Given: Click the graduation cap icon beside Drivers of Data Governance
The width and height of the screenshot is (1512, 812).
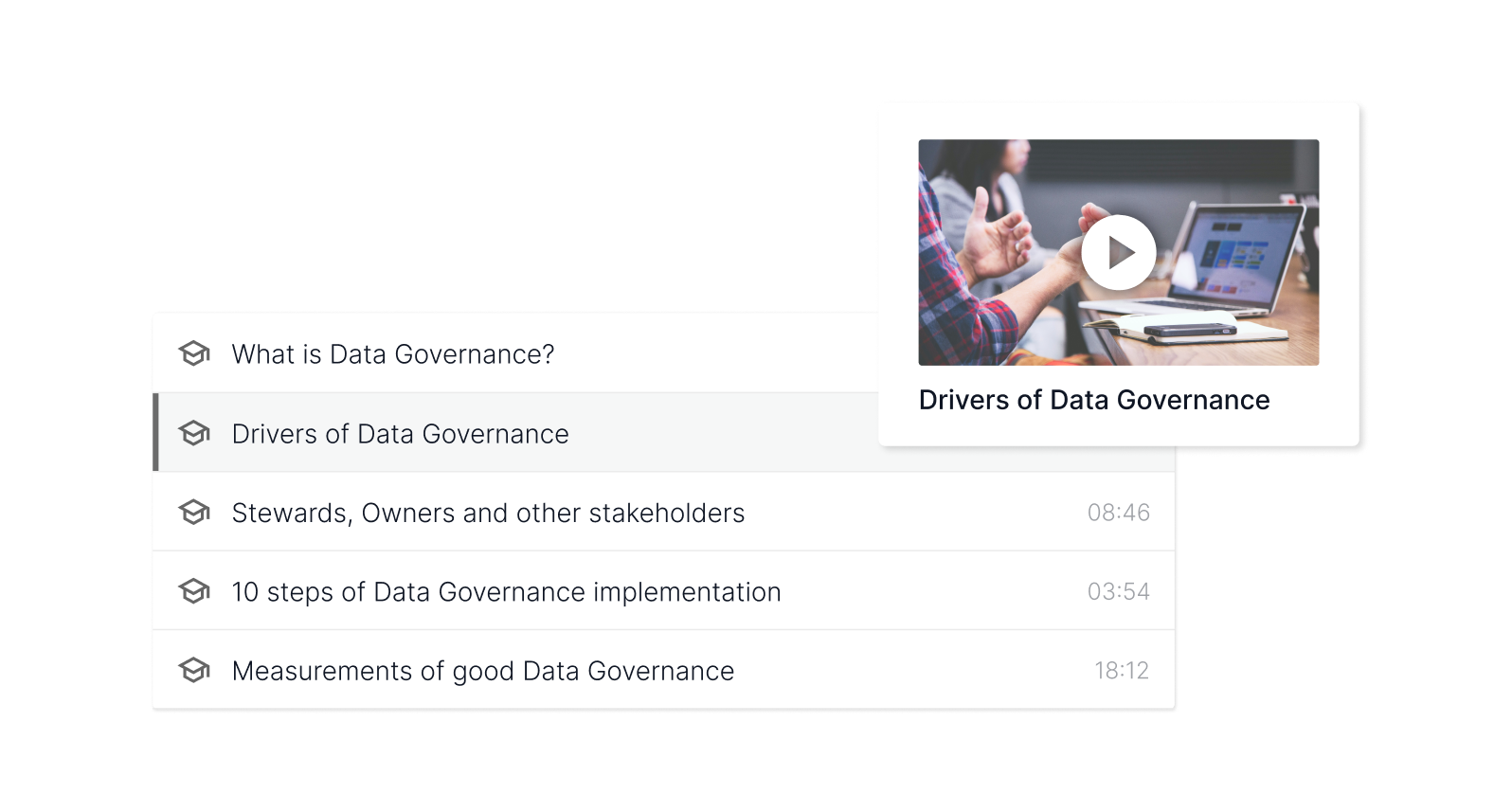Looking at the screenshot, I should (x=194, y=434).
